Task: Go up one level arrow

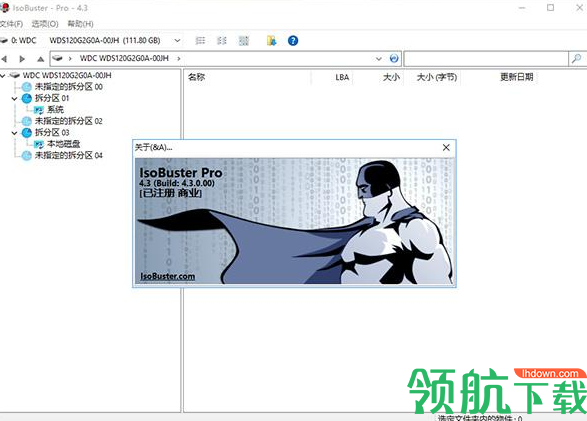Action: click(40, 59)
